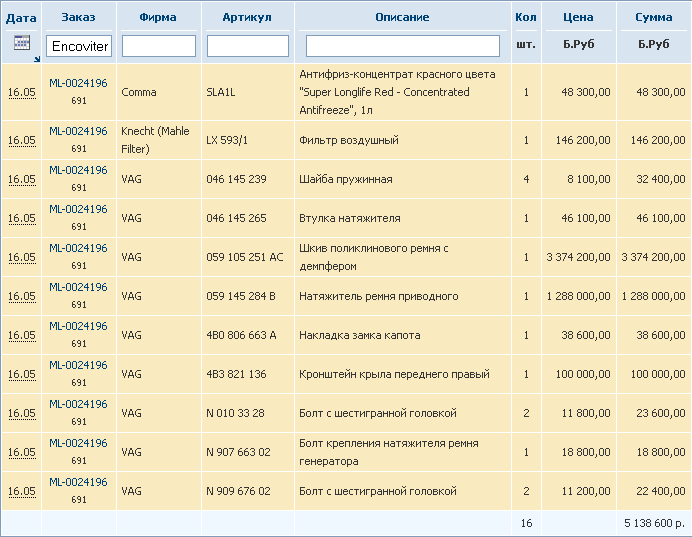
Task: Click date 16.05 in the Comma antifreeze row
Action: tap(22, 92)
